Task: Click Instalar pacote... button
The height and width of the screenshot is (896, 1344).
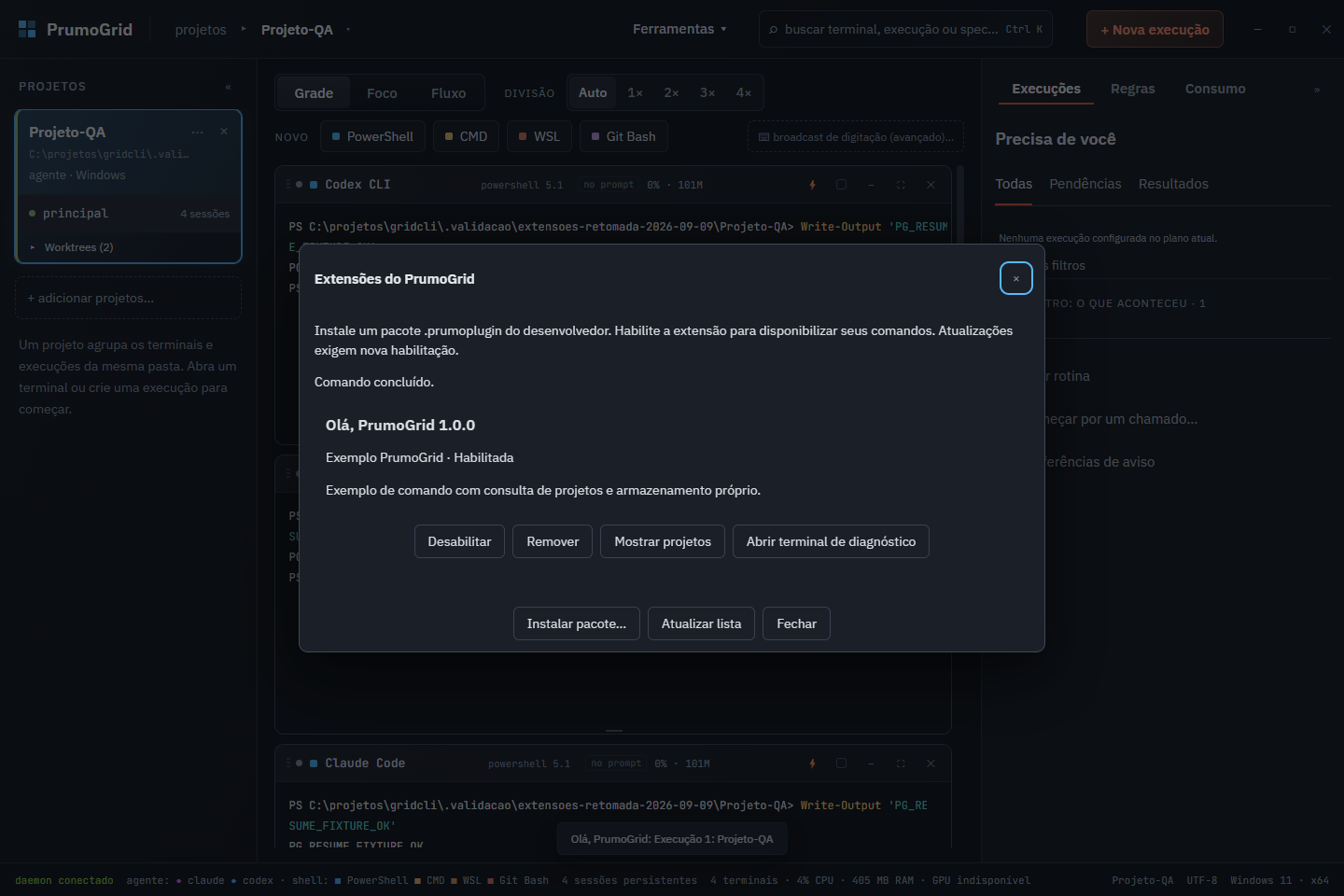Action: click(x=577, y=623)
